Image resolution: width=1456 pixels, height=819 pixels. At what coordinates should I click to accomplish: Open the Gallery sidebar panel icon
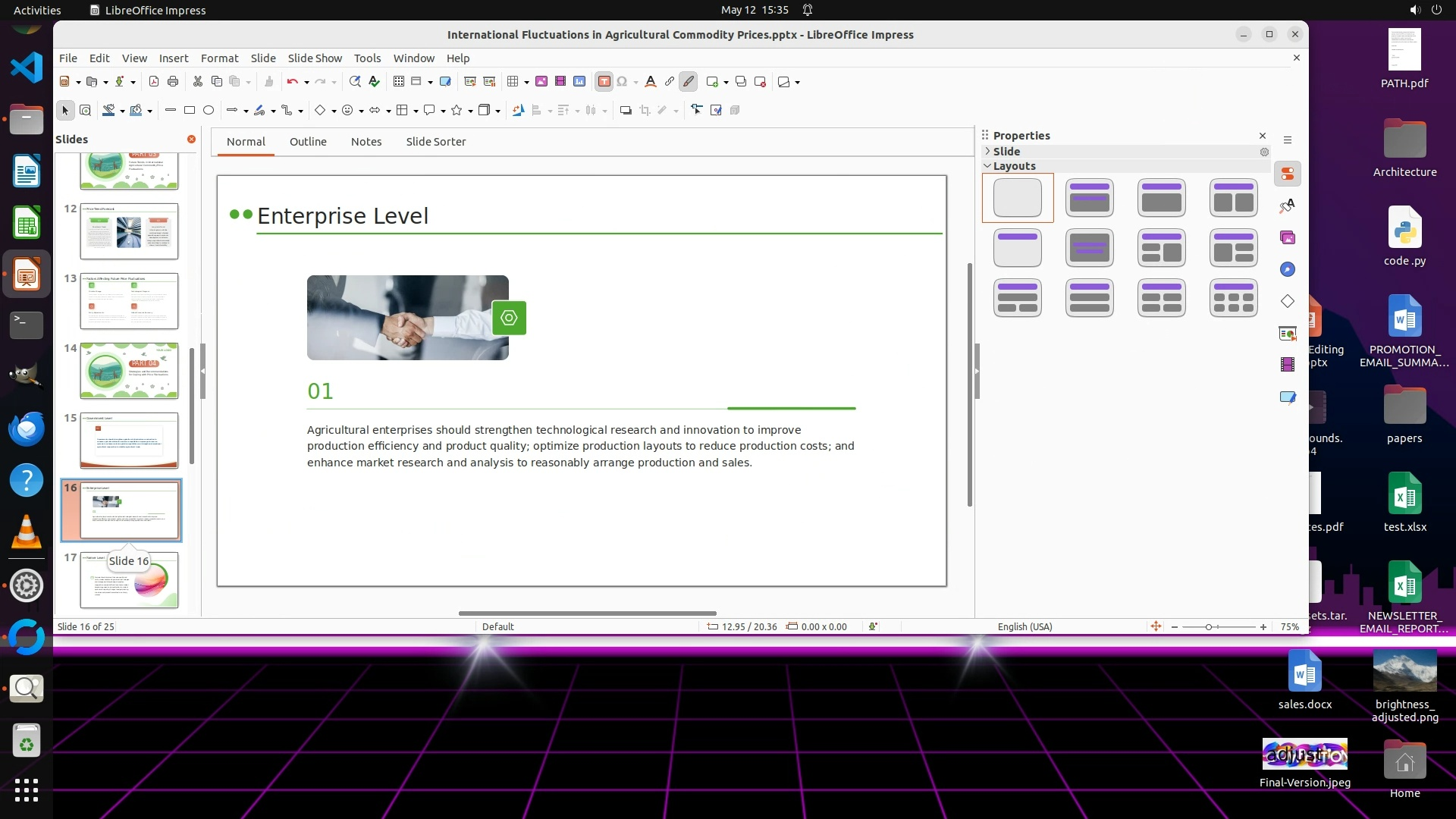pyautogui.click(x=1288, y=238)
